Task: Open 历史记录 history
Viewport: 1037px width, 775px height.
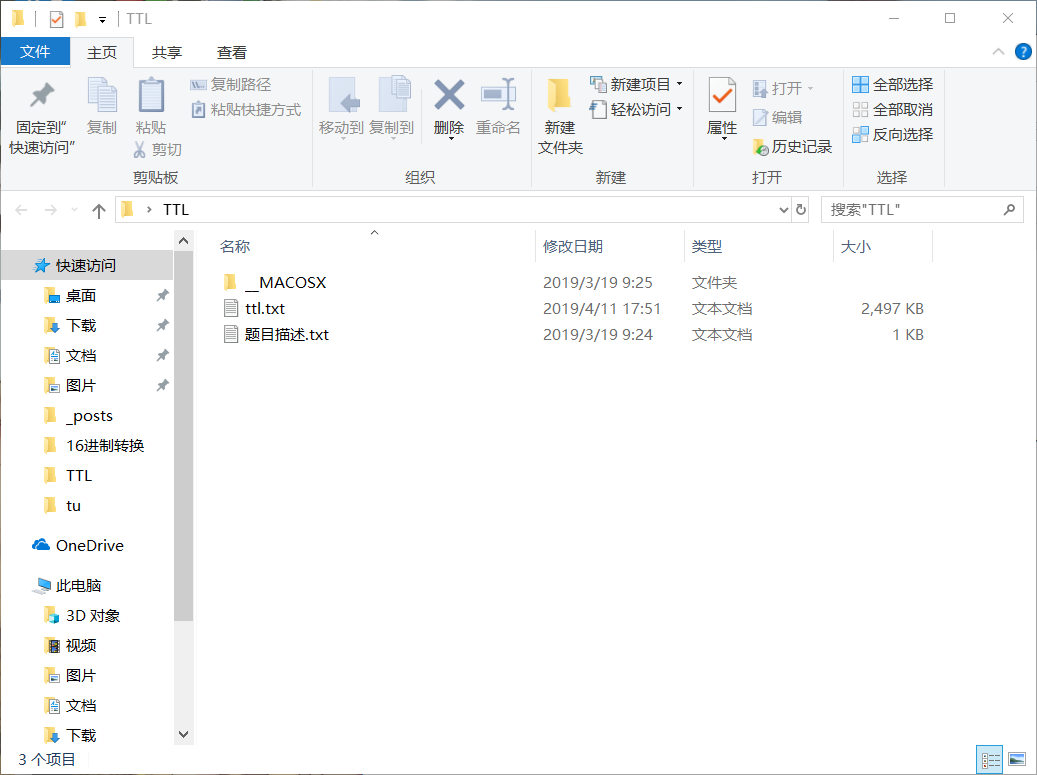Action: pyautogui.click(x=792, y=147)
